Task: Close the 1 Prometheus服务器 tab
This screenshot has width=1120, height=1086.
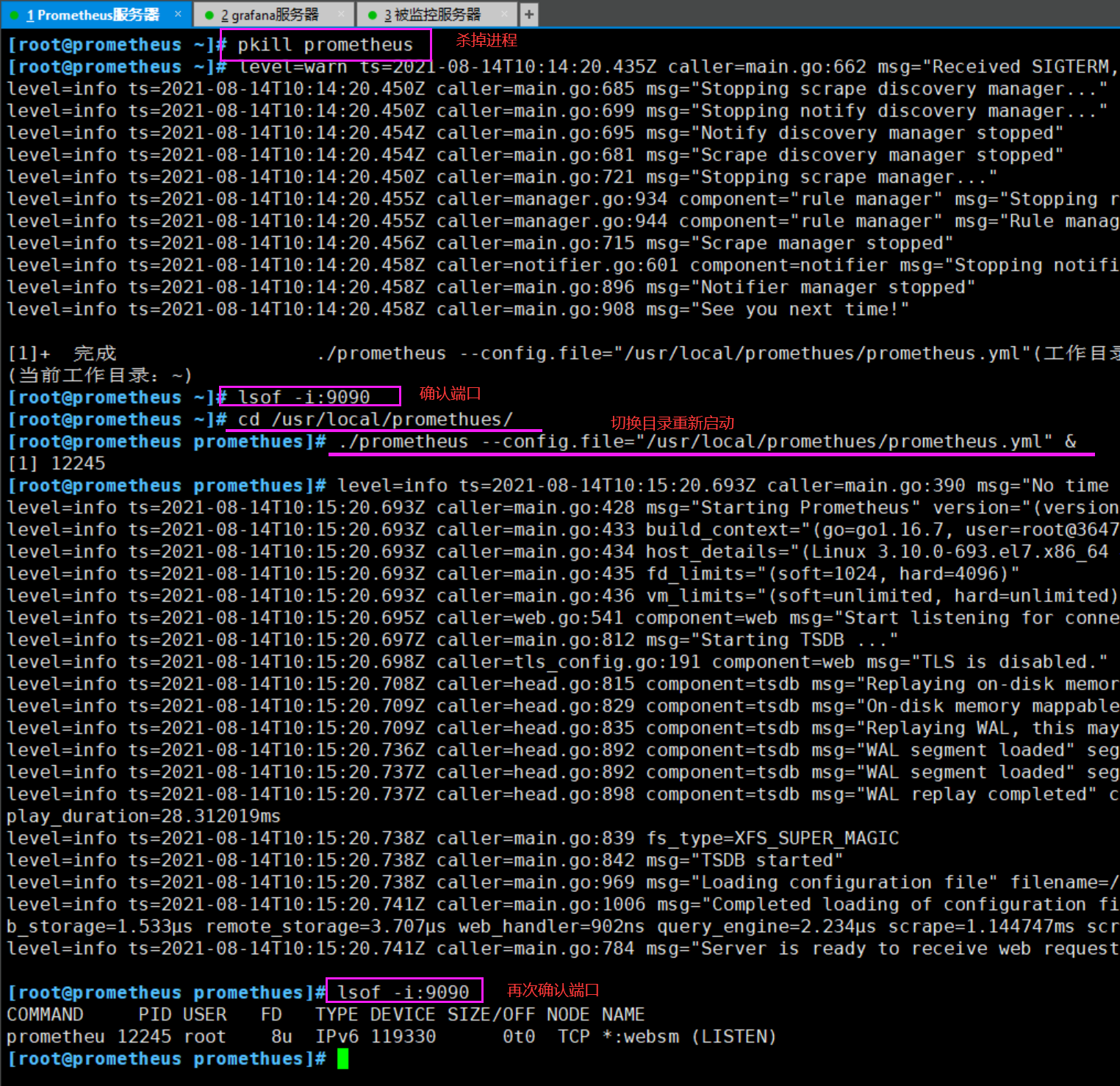Action: pos(178,14)
